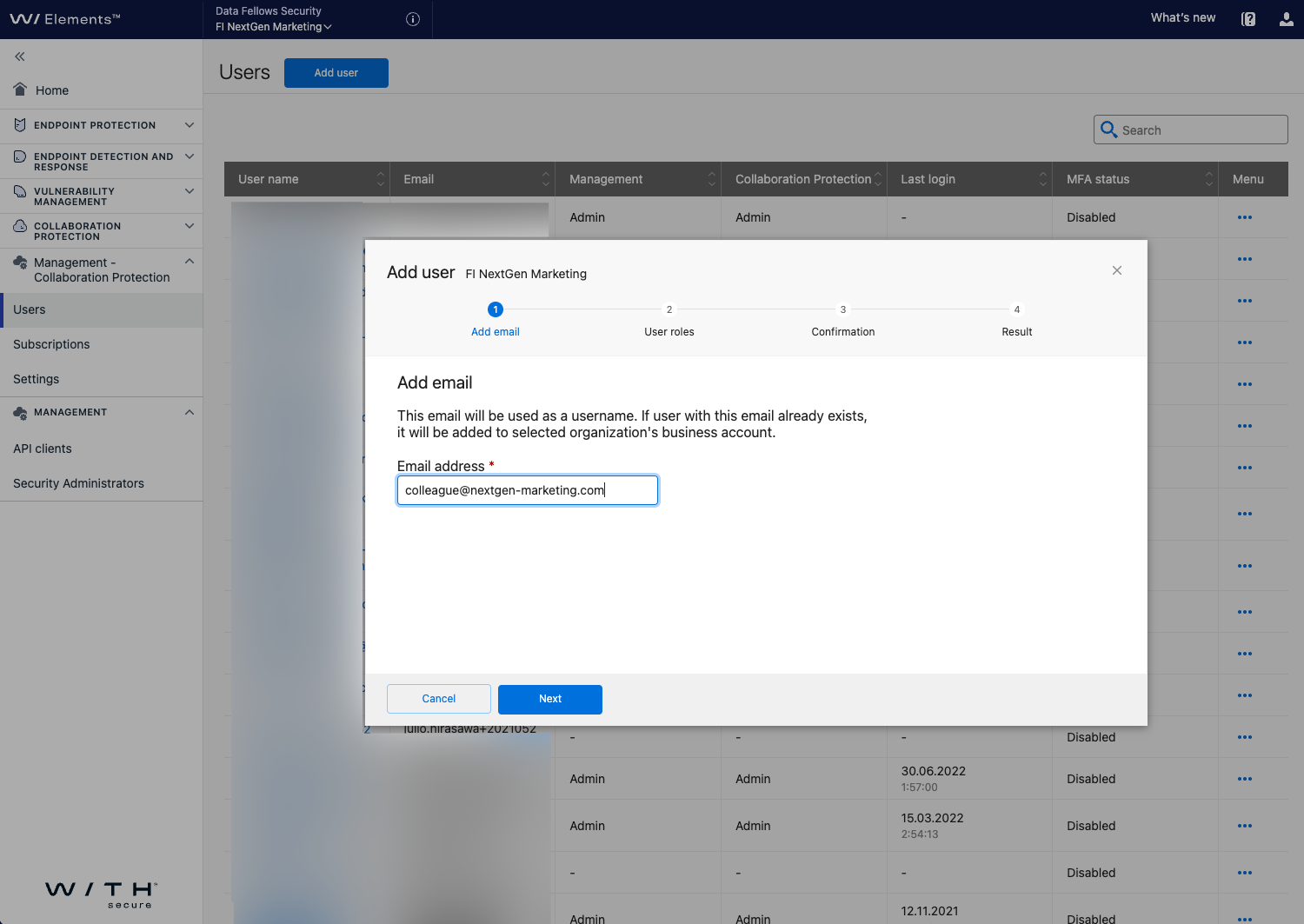Click the search magnifier icon
The image size is (1304, 924).
[1108, 129]
